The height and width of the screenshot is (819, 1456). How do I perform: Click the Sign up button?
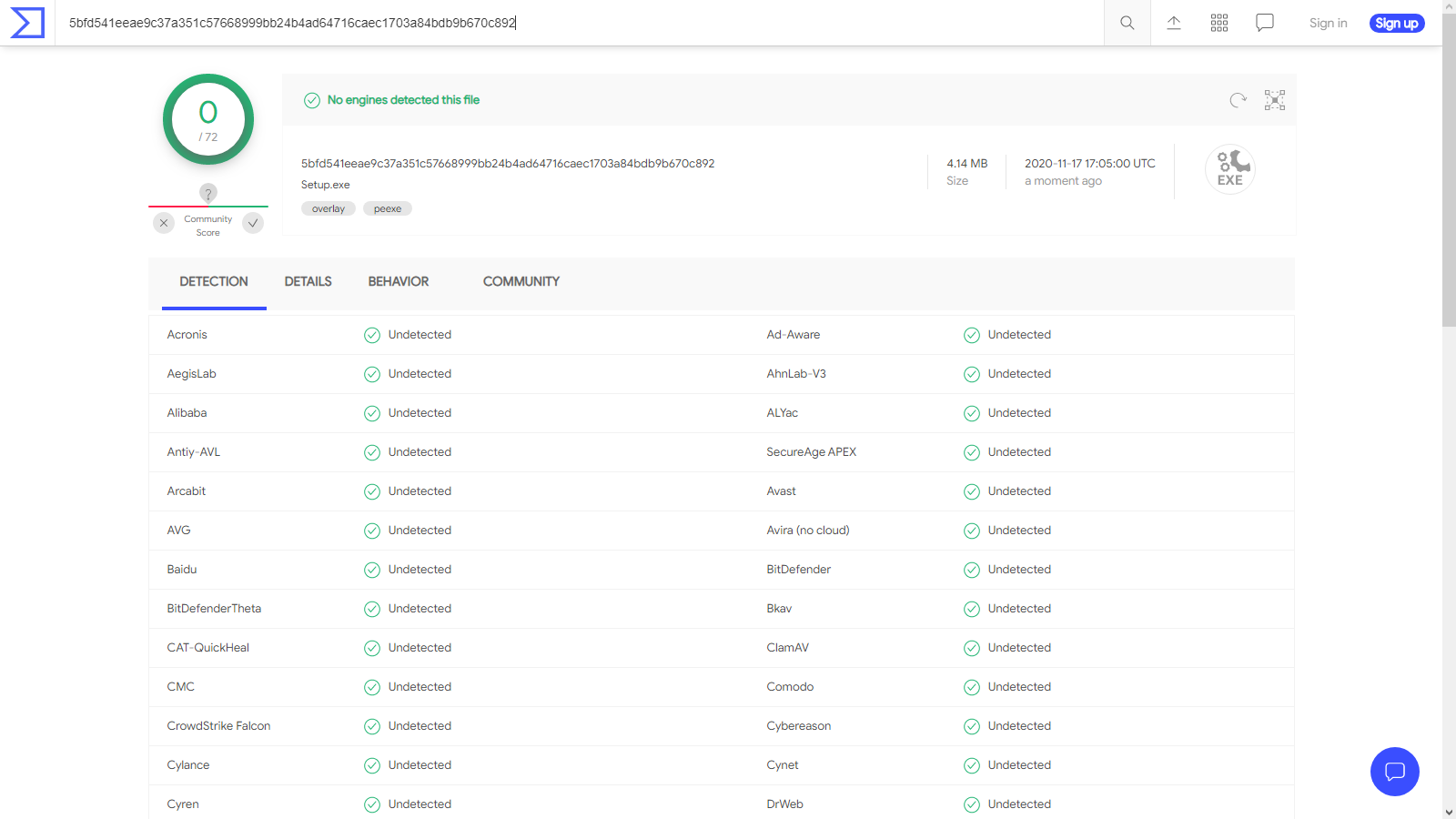click(x=1397, y=23)
